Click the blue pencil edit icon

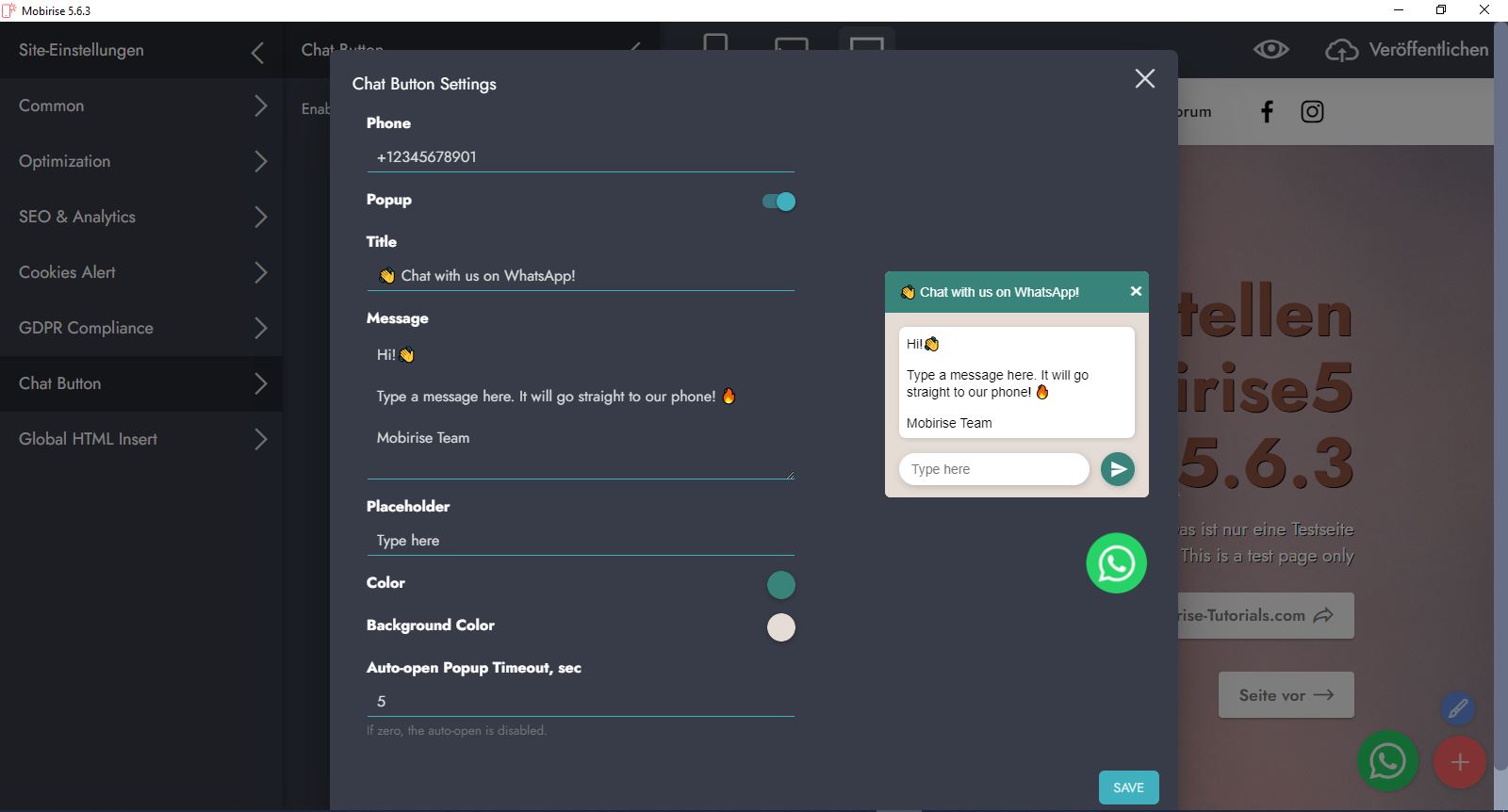[1457, 708]
